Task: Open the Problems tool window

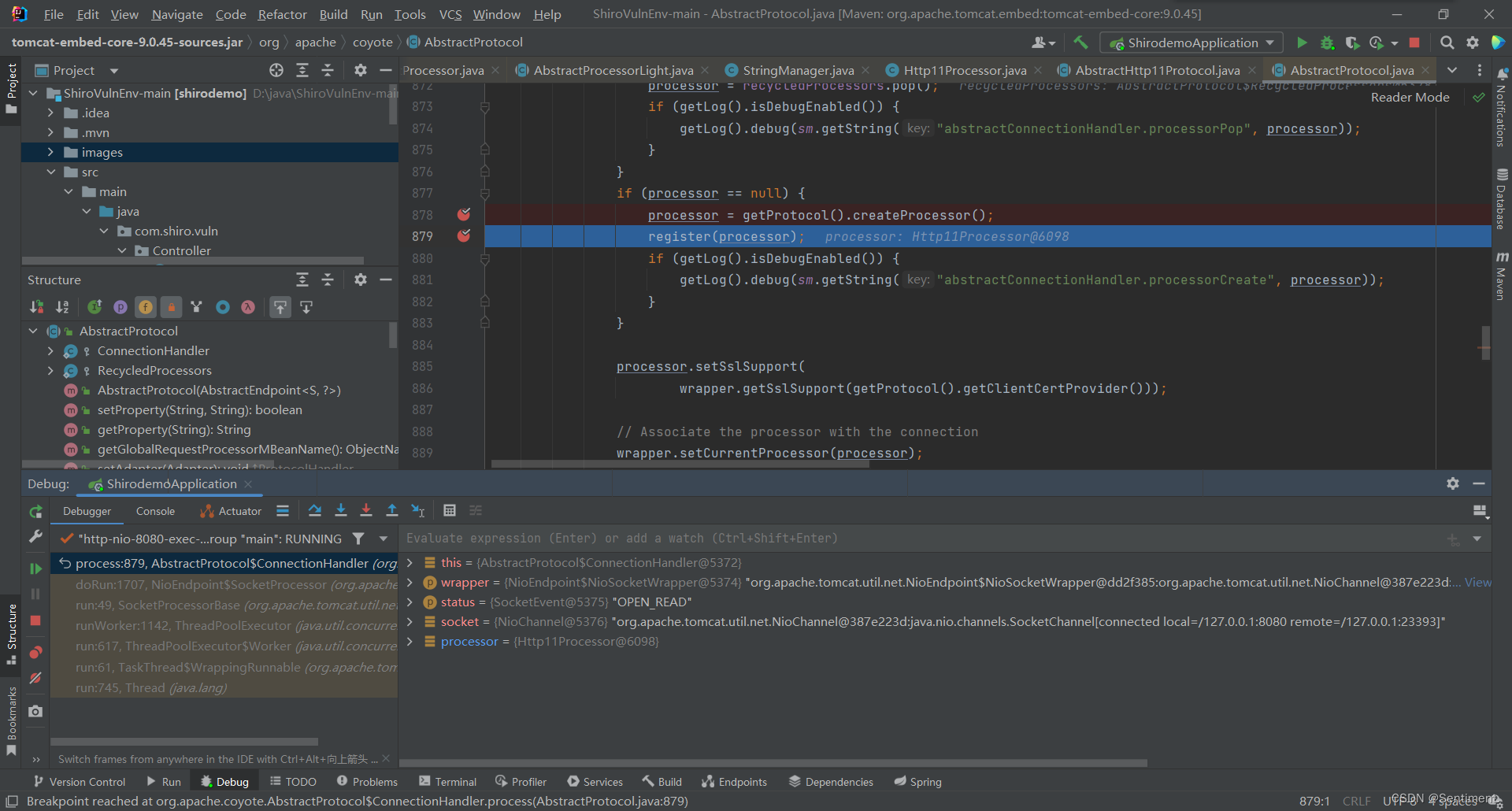Action: (367, 781)
